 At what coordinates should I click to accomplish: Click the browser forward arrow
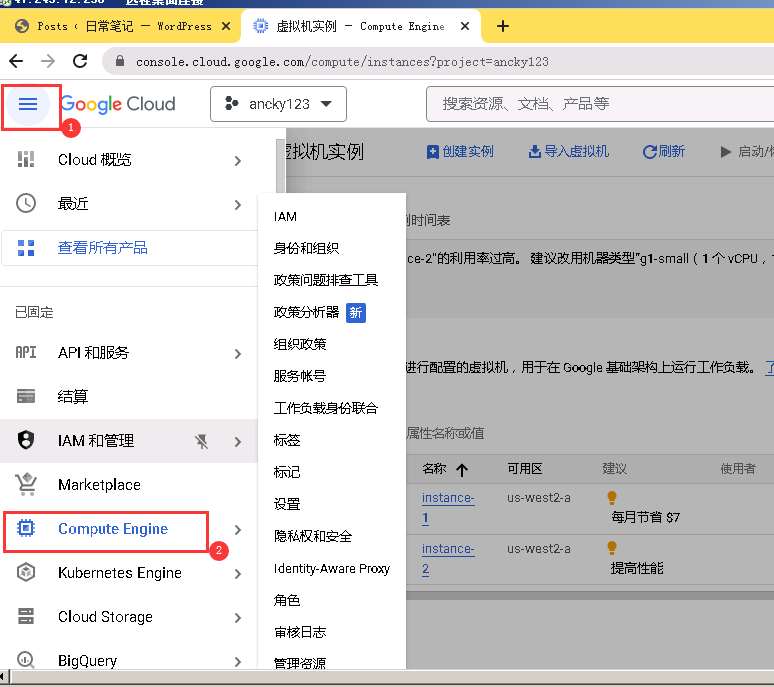48,61
